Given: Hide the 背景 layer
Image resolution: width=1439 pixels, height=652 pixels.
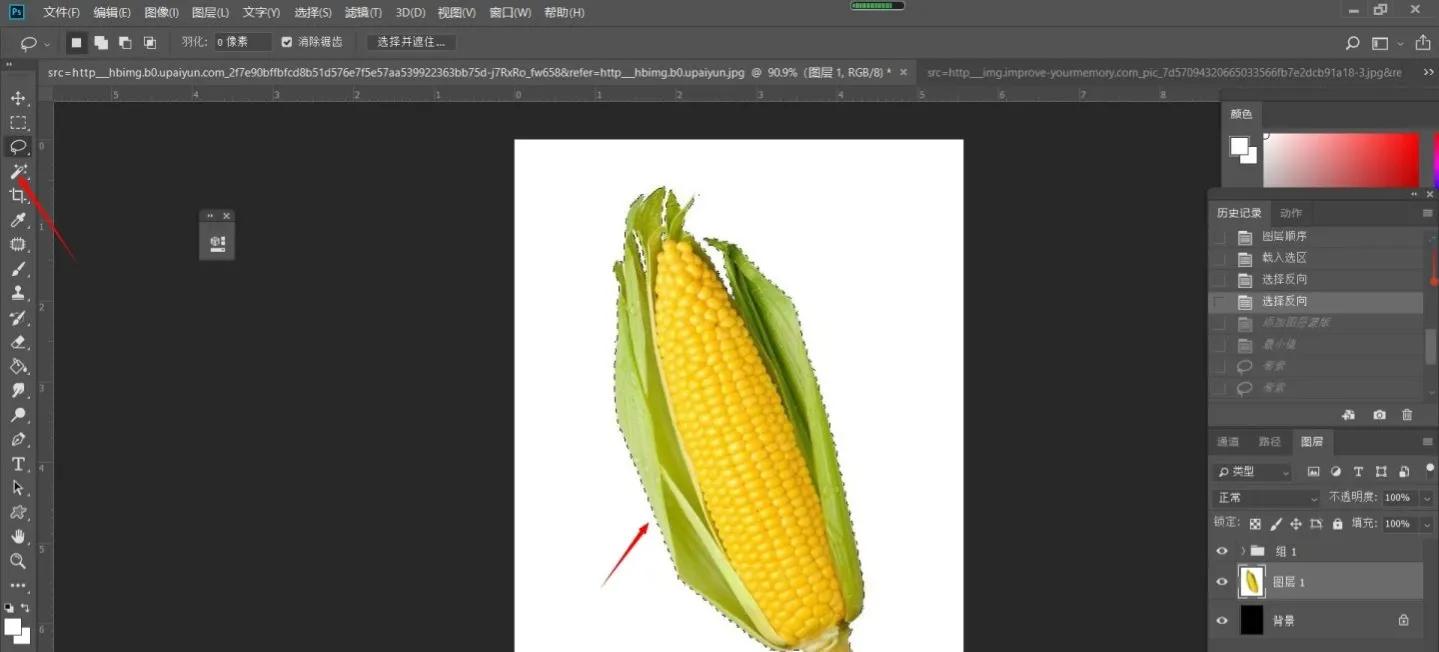Looking at the screenshot, I should (1221, 620).
